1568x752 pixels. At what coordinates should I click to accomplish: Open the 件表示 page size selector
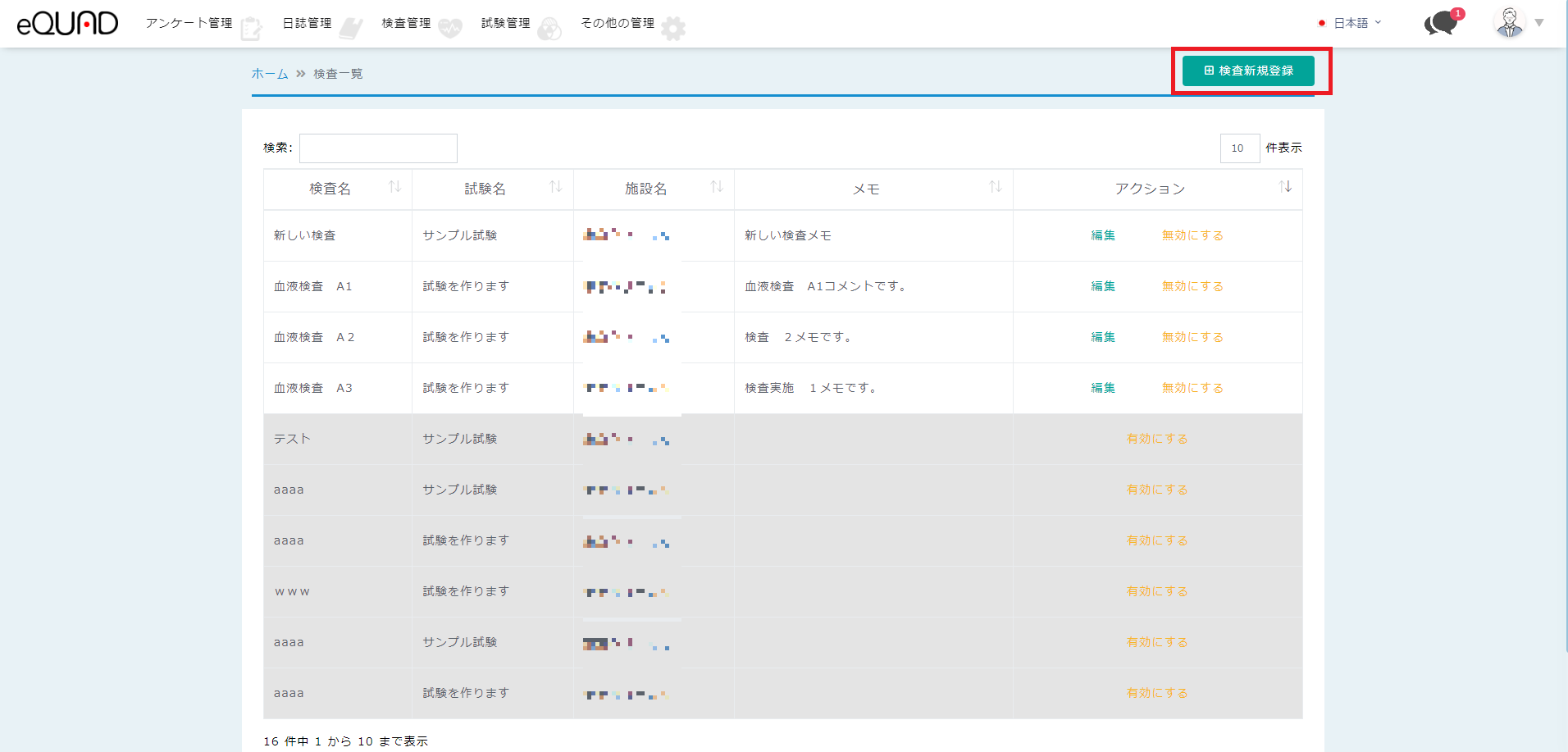(1239, 148)
